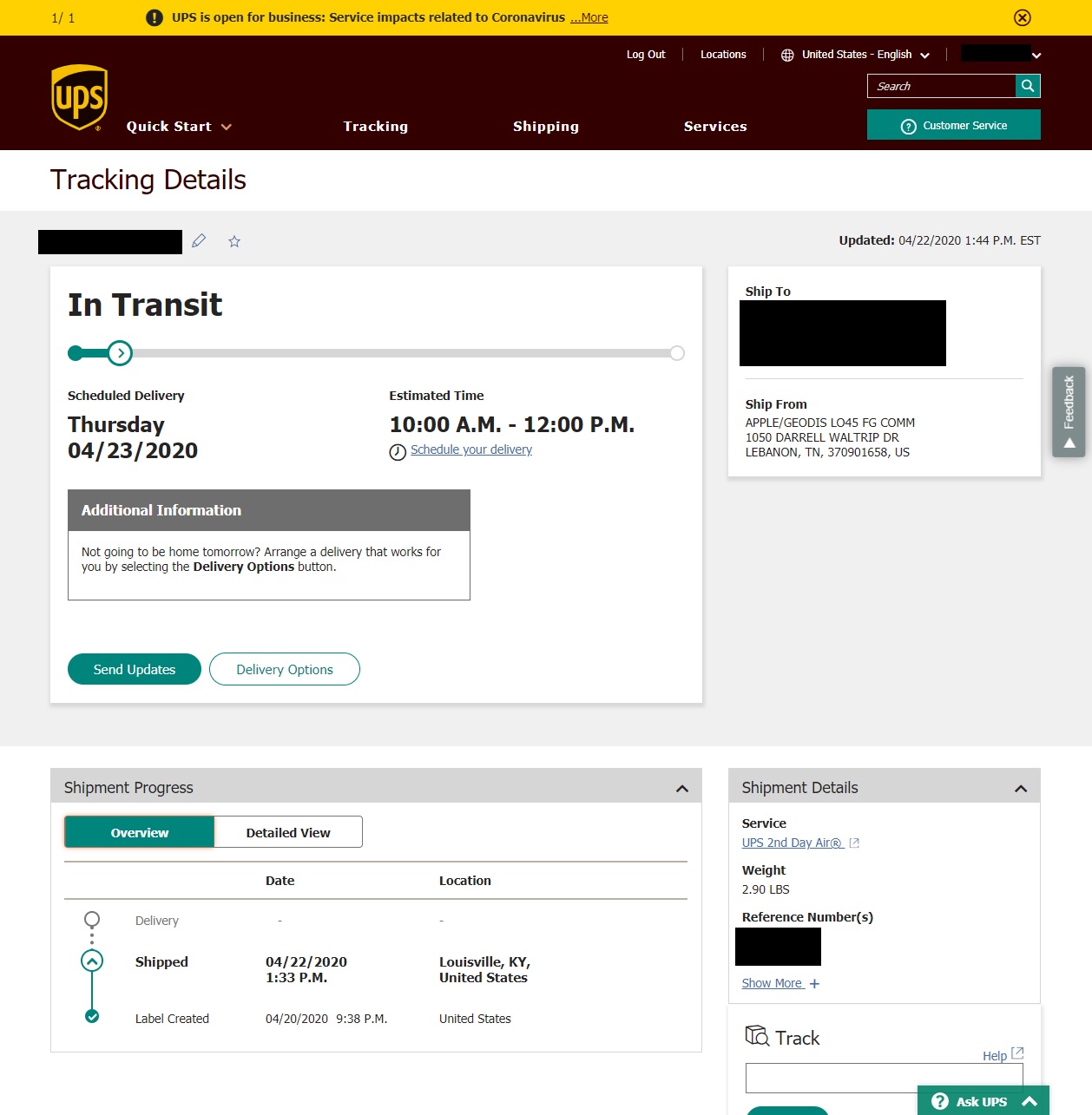Image resolution: width=1092 pixels, height=1115 pixels.
Task: Click the question mark icon in Customer Service
Action: coord(909,126)
